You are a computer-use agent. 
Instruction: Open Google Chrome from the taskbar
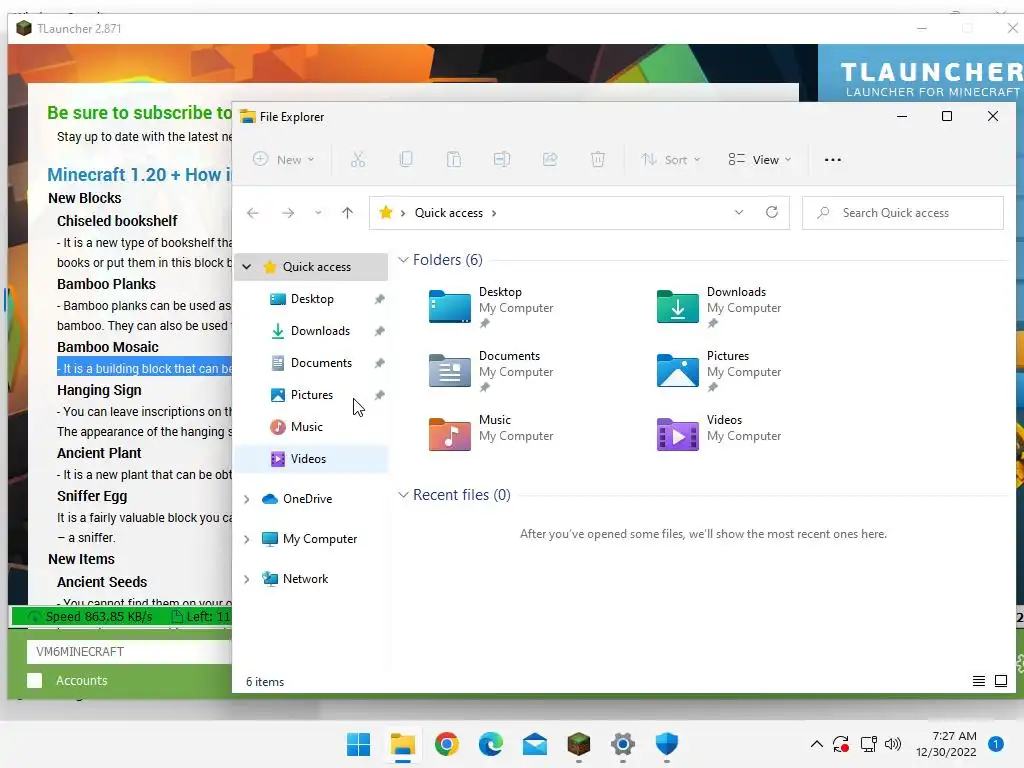pos(447,744)
